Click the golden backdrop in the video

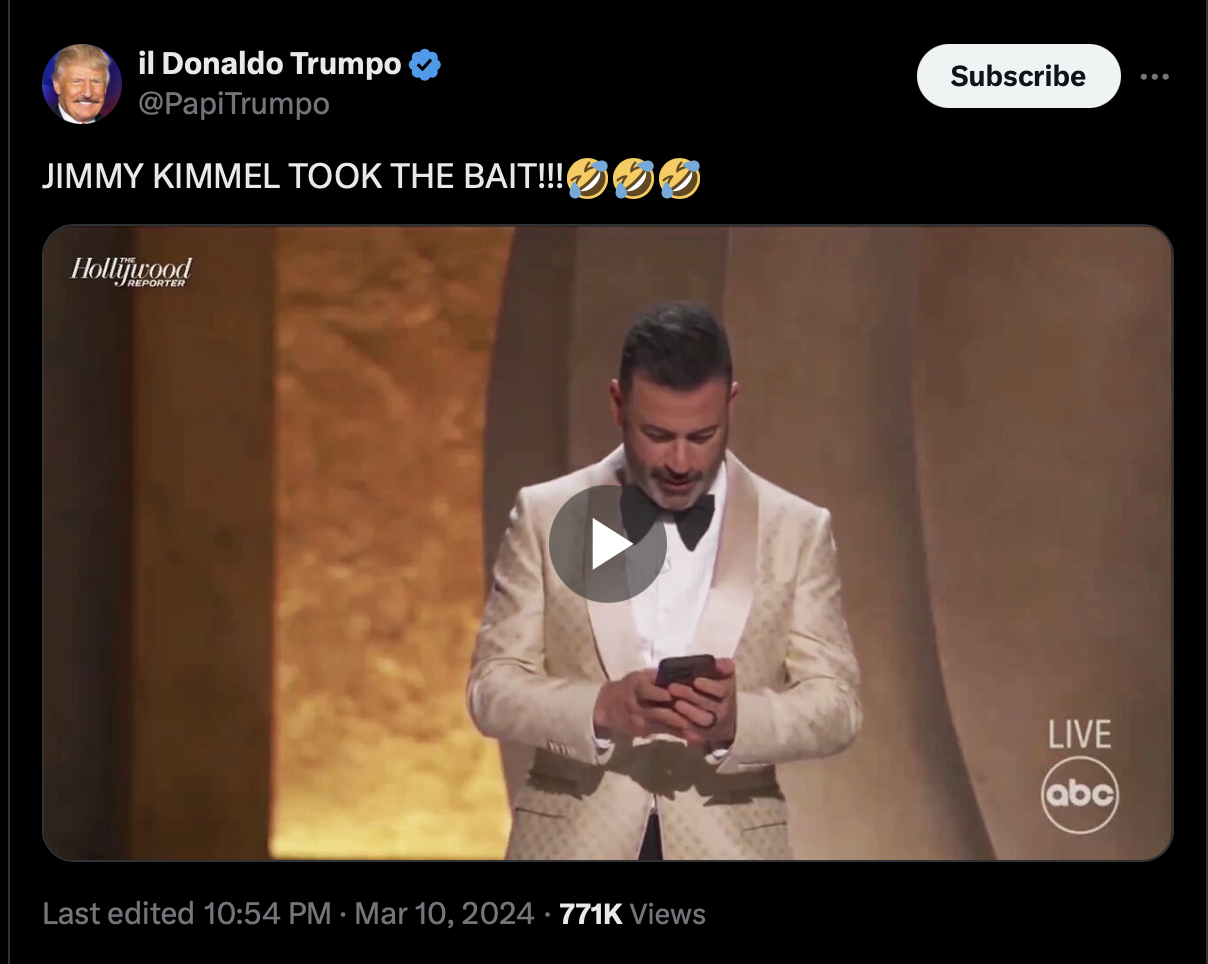(390, 540)
